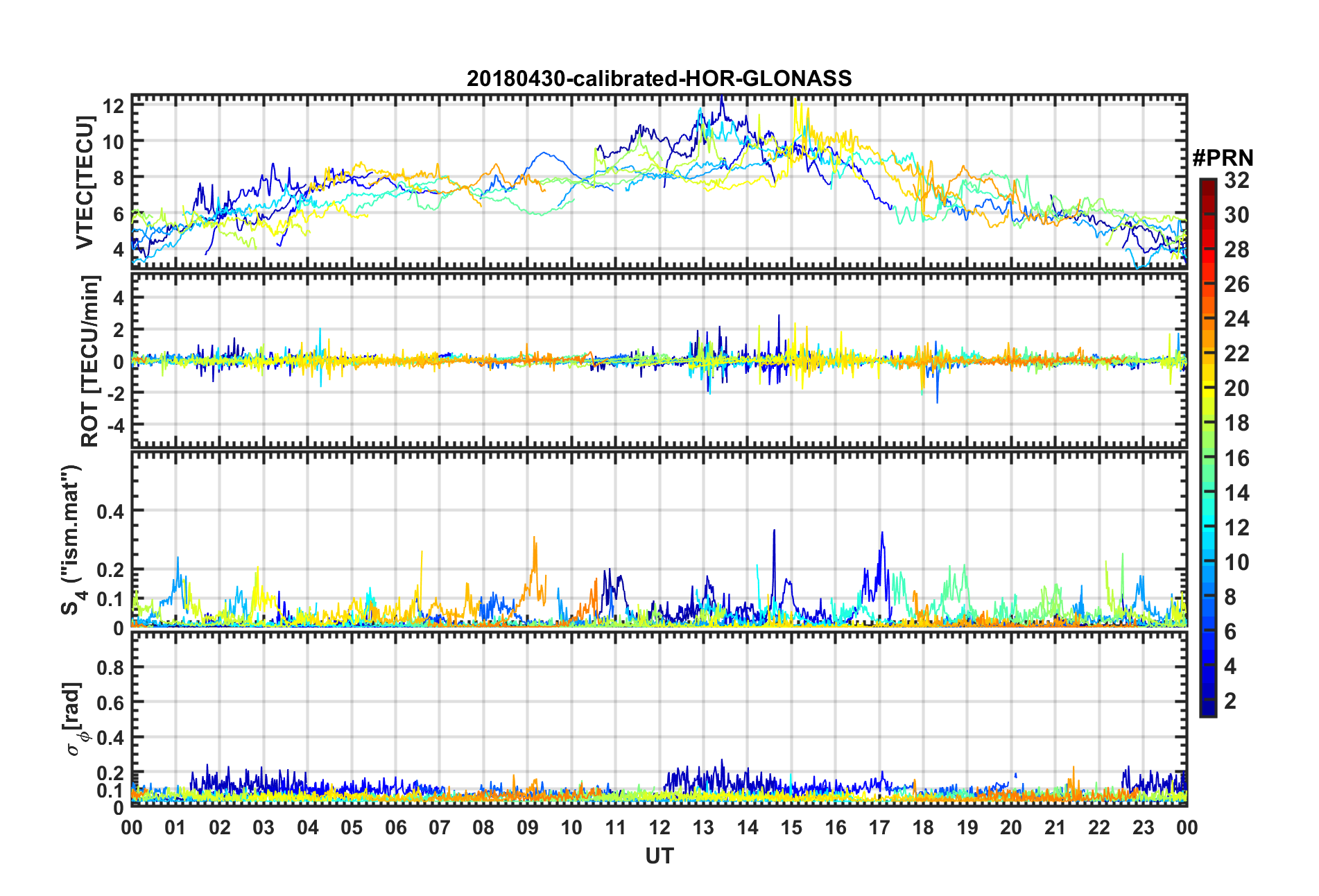Click the #PRN colorbar title
This screenshot has width=1319, height=896.
[1223, 158]
